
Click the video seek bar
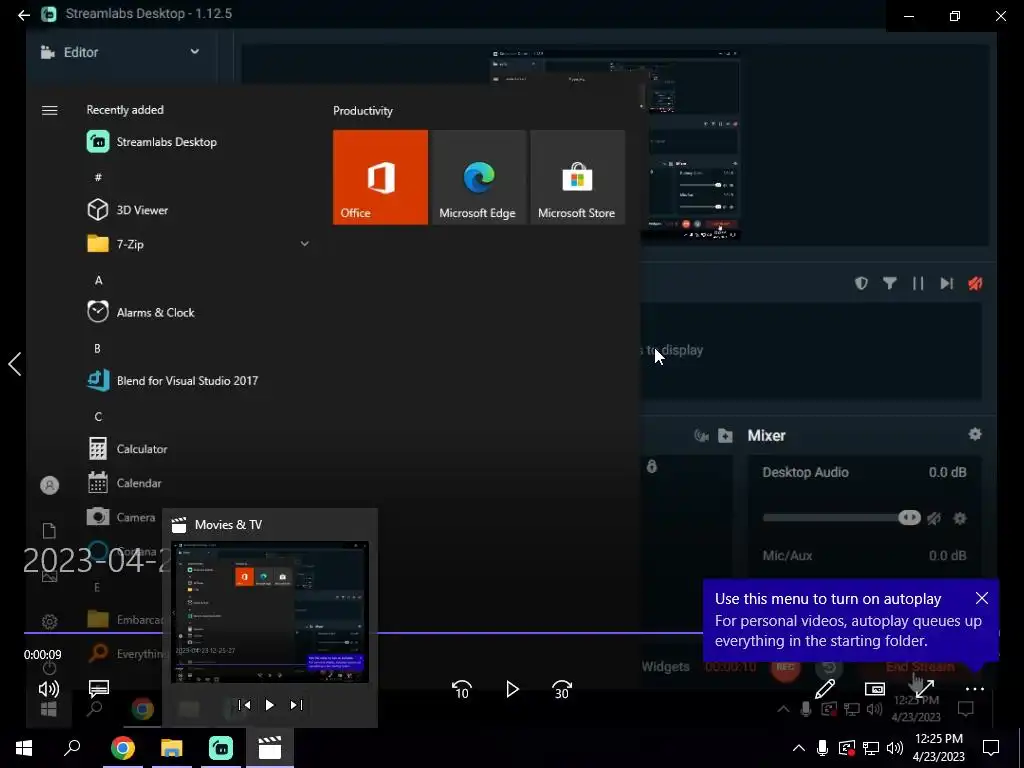pyautogui.click(x=512, y=633)
